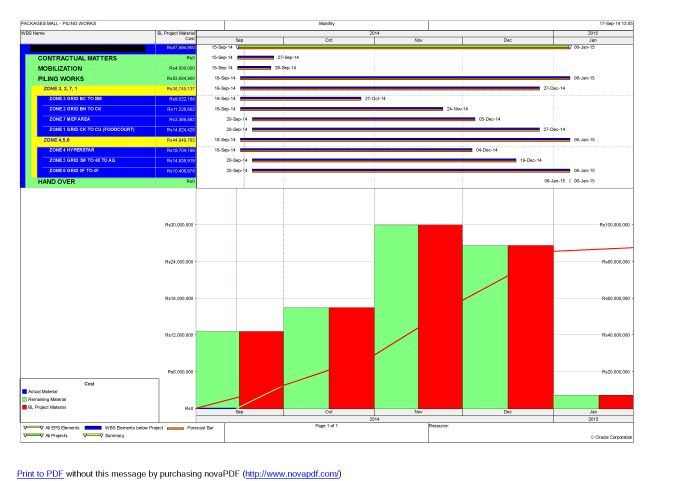This screenshot has height=481, width=680.
Task: Click the ZONE 7 MEP AREA Gantt bar
Action: coord(363,119)
